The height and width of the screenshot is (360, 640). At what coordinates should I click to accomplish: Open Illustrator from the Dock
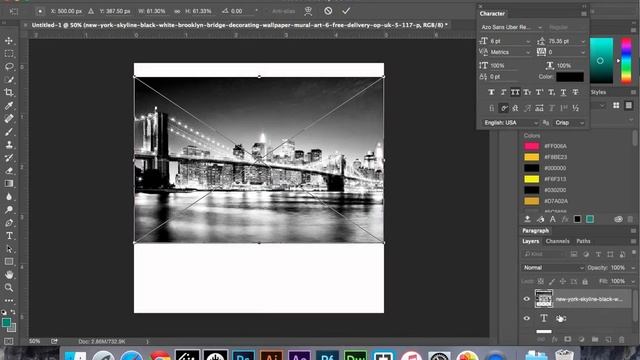click(x=271, y=355)
